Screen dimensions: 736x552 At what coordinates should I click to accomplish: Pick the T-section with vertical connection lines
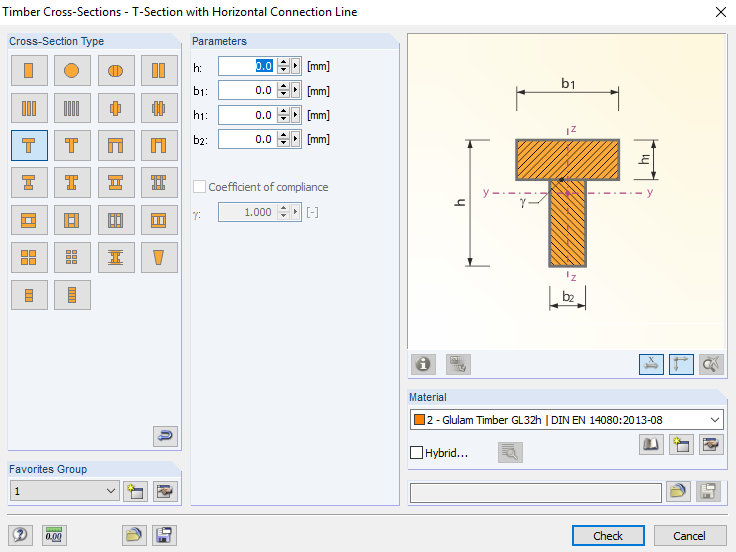[x=72, y=146]
